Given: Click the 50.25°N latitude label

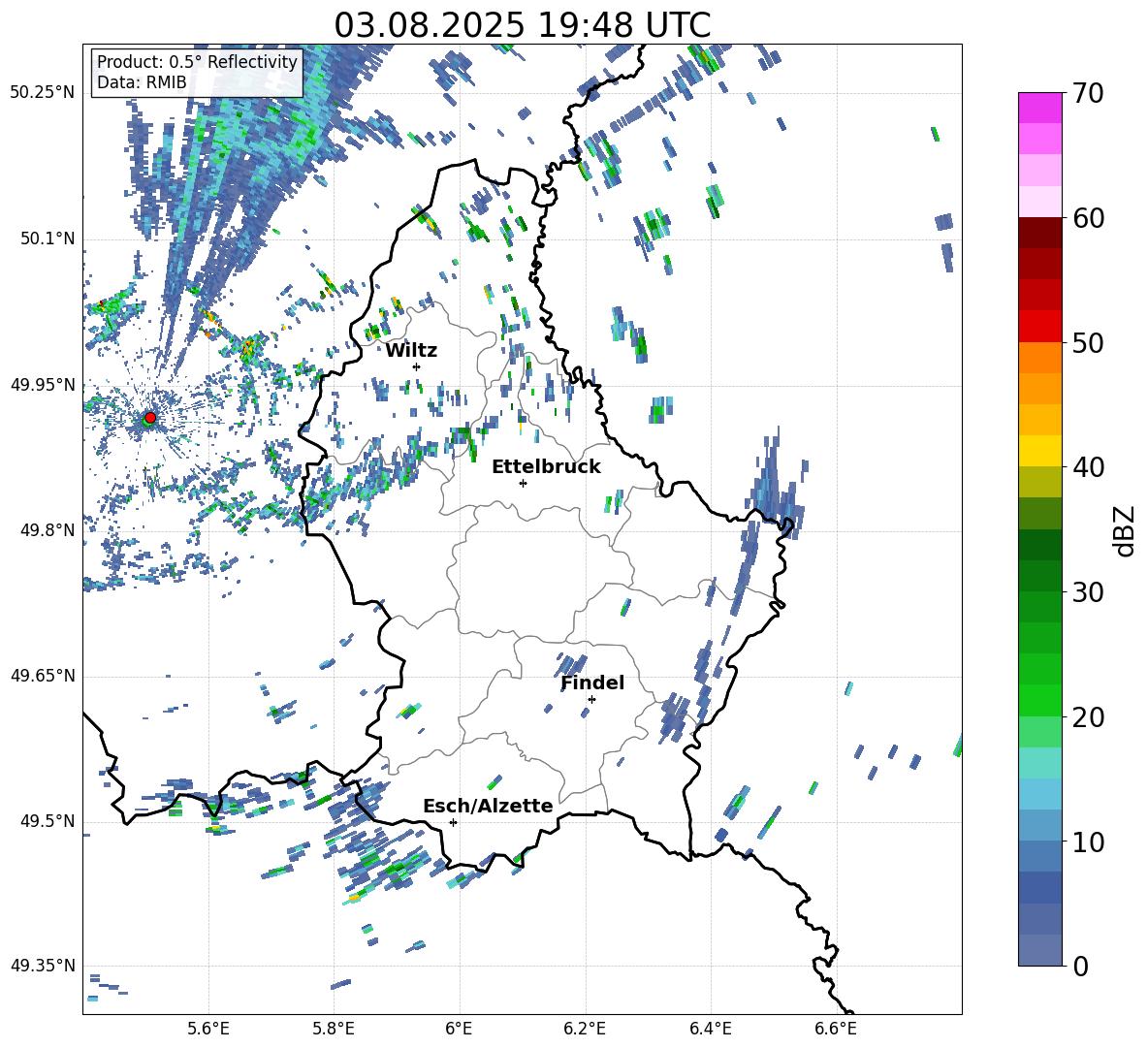Looking at the screenshot, I should (x=43, y=93).
